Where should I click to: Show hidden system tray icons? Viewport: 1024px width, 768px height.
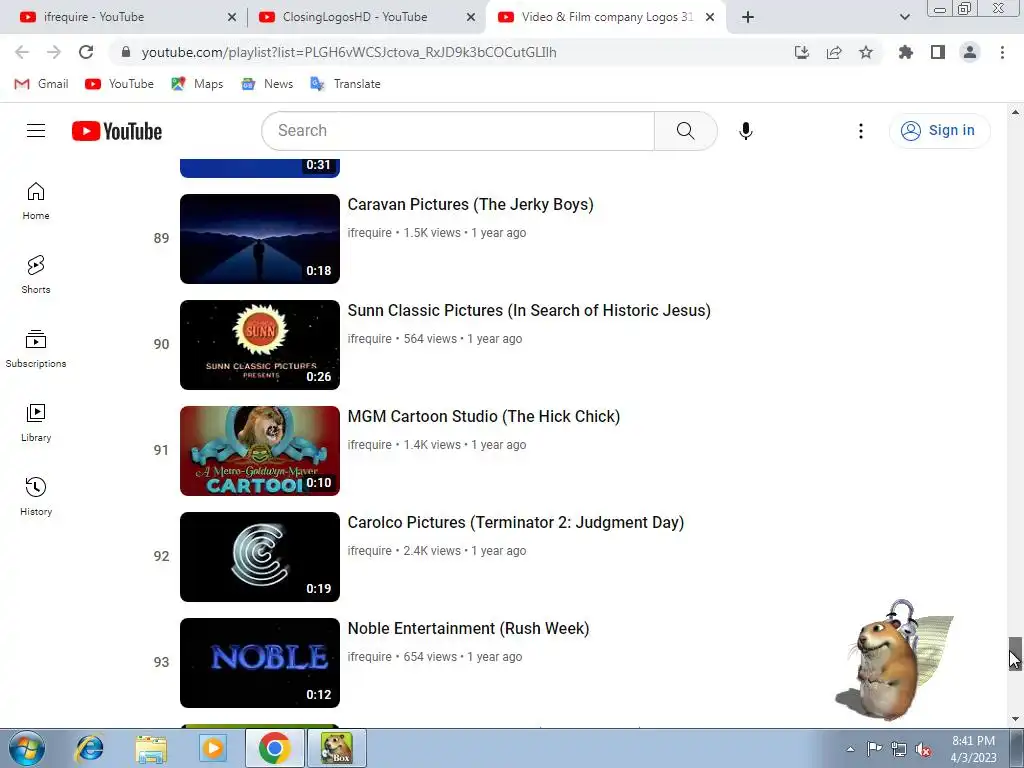click(850, 749)
